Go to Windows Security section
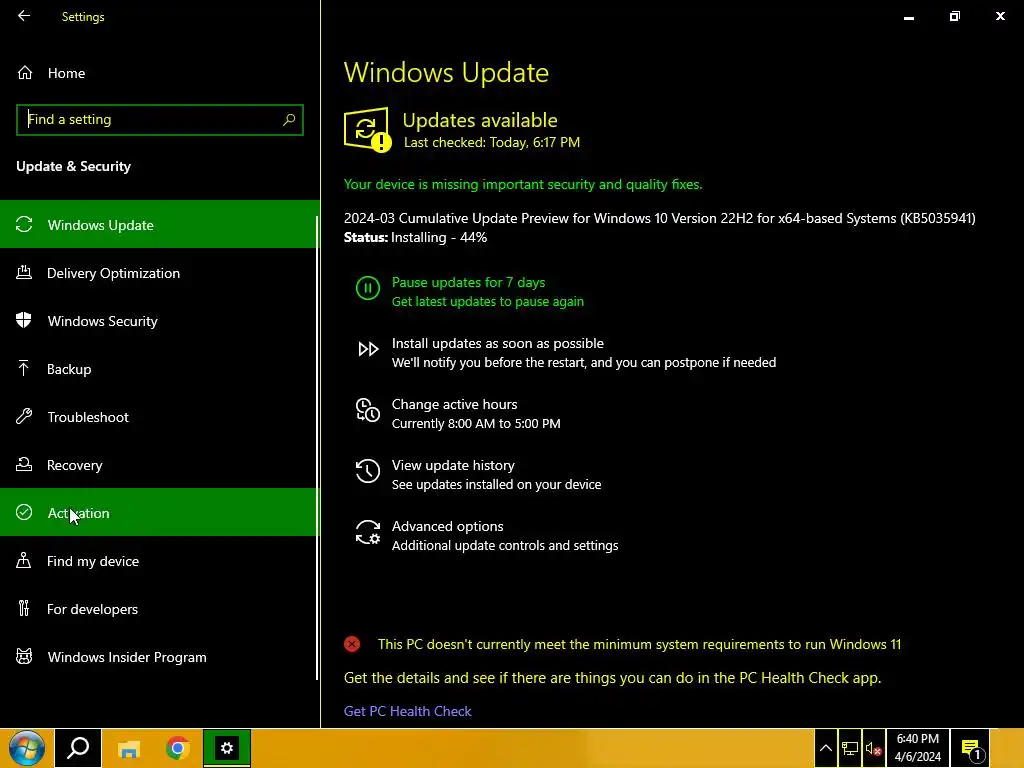Screen dimensions: 1024x768 tap(158, 321)
